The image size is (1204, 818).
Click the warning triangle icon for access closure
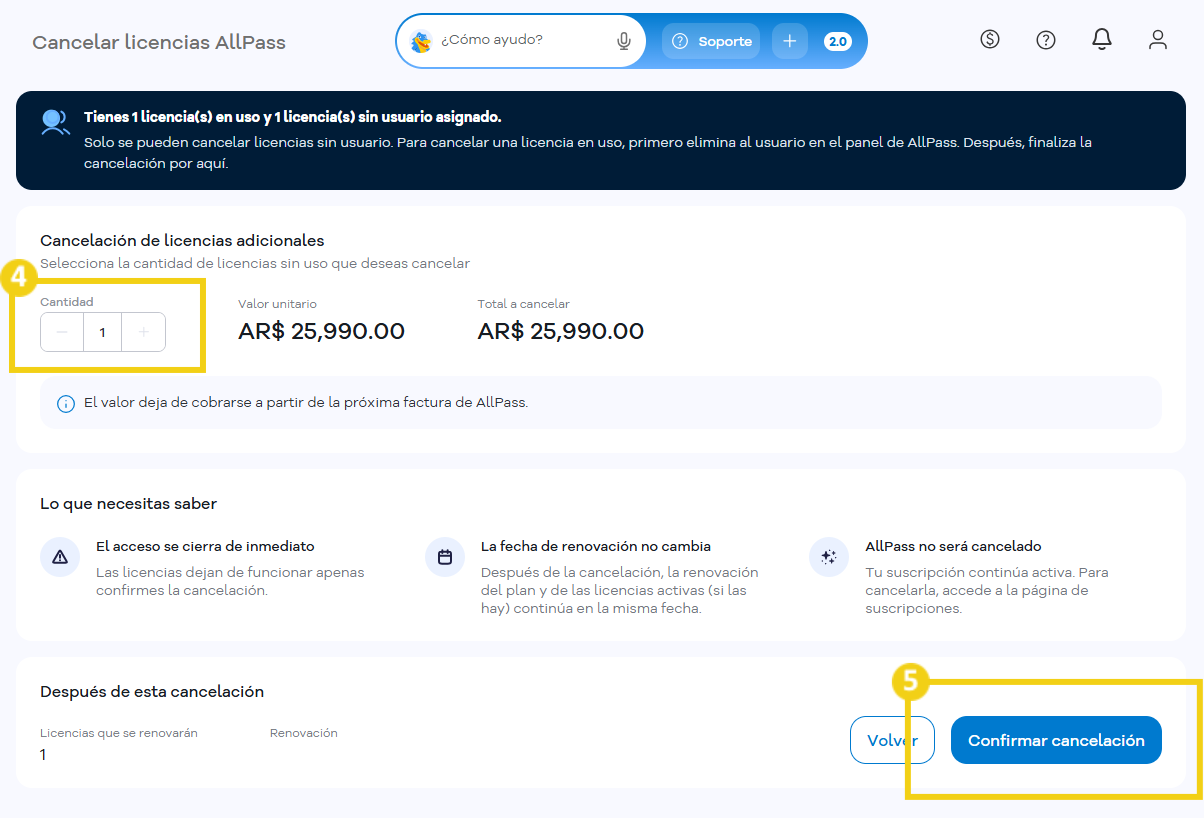(x=60, y=557)
